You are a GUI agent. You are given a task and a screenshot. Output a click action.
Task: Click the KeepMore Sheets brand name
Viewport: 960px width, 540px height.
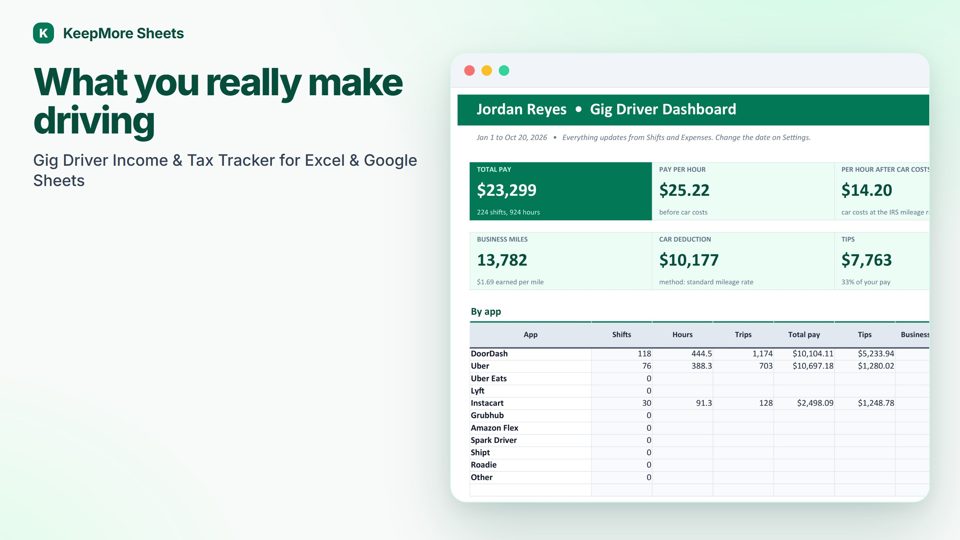coord(123,33)
